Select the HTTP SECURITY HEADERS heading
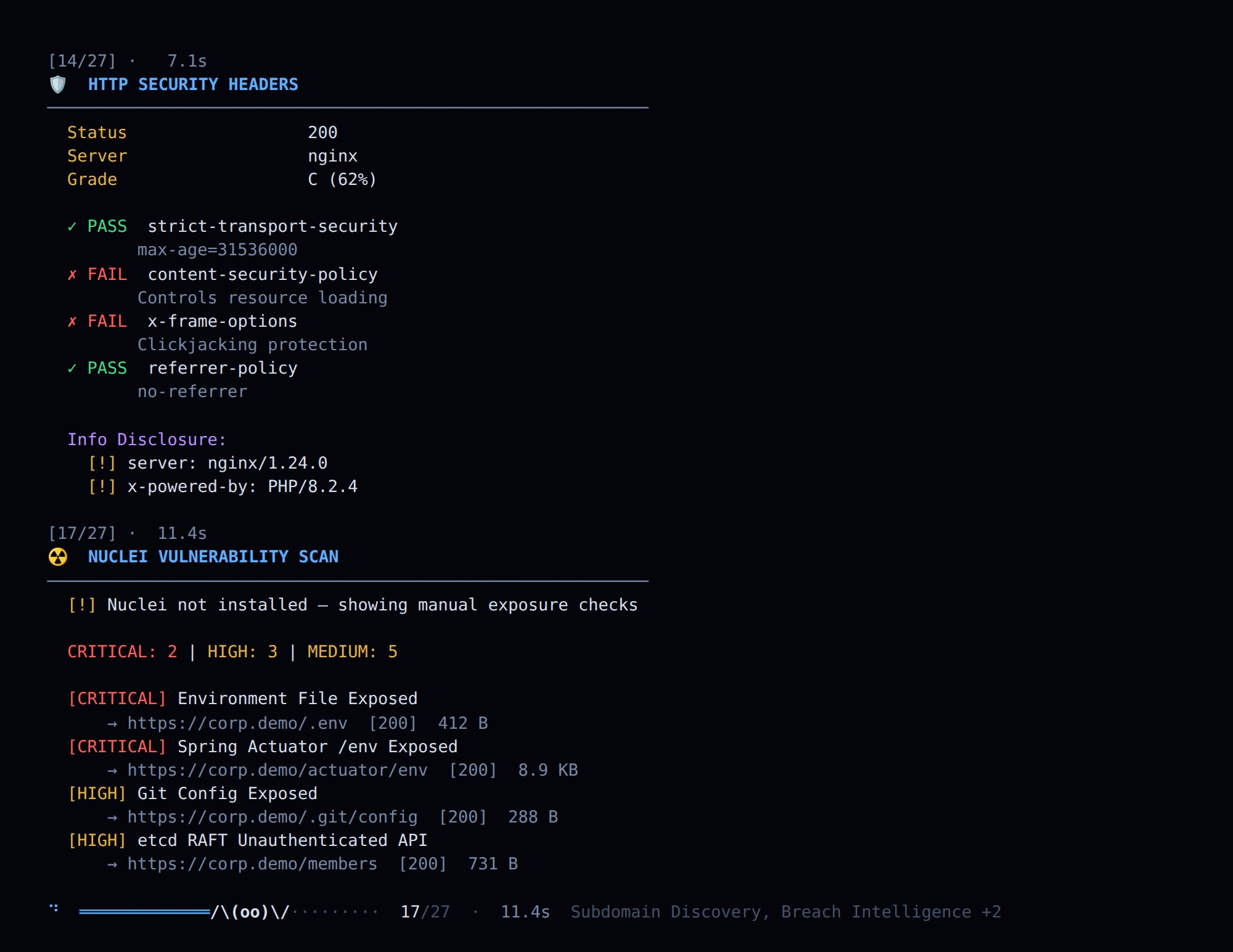The height and width of the screenshot is (952, 1233). point(193,84)
